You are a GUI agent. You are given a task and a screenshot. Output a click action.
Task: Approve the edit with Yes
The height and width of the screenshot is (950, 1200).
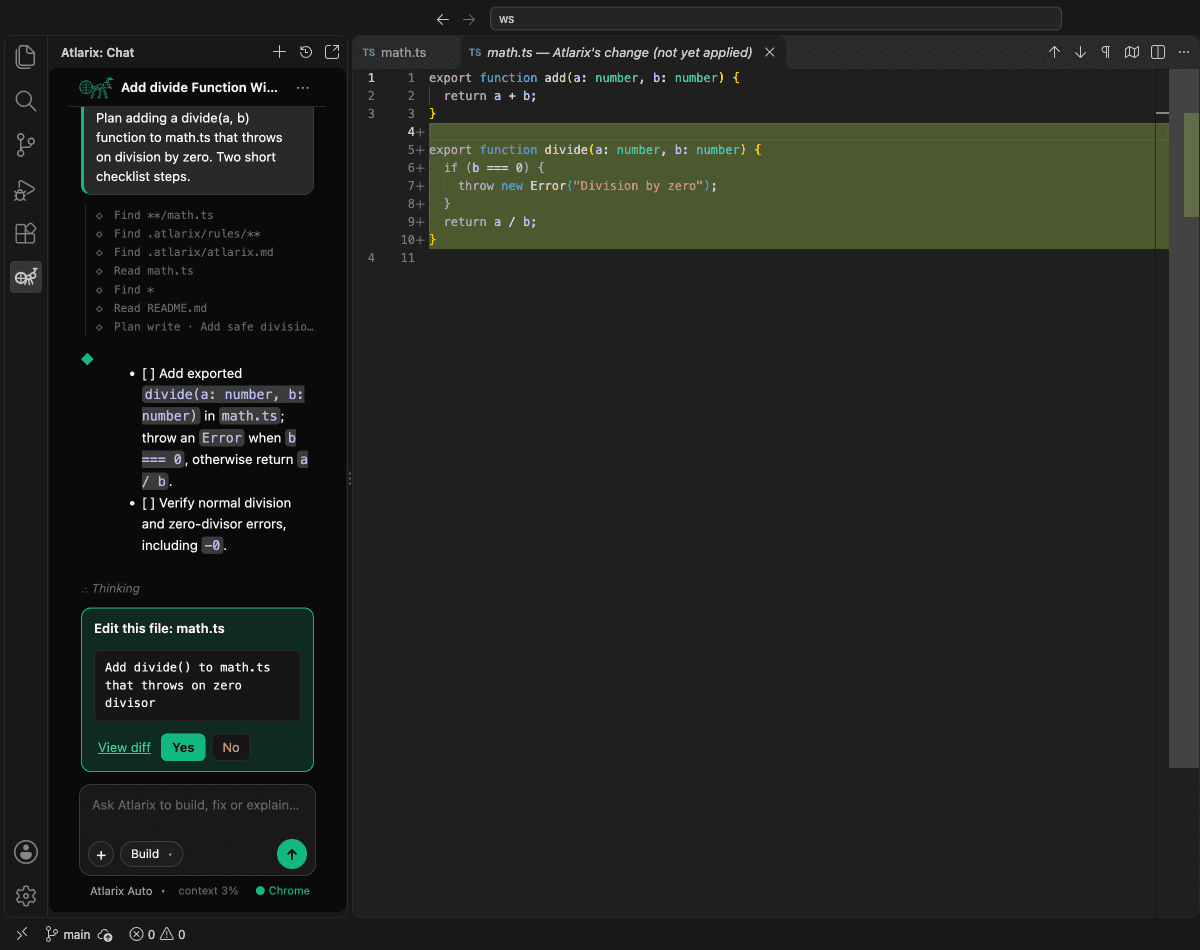pyautogui.click(x=183, y=747)
